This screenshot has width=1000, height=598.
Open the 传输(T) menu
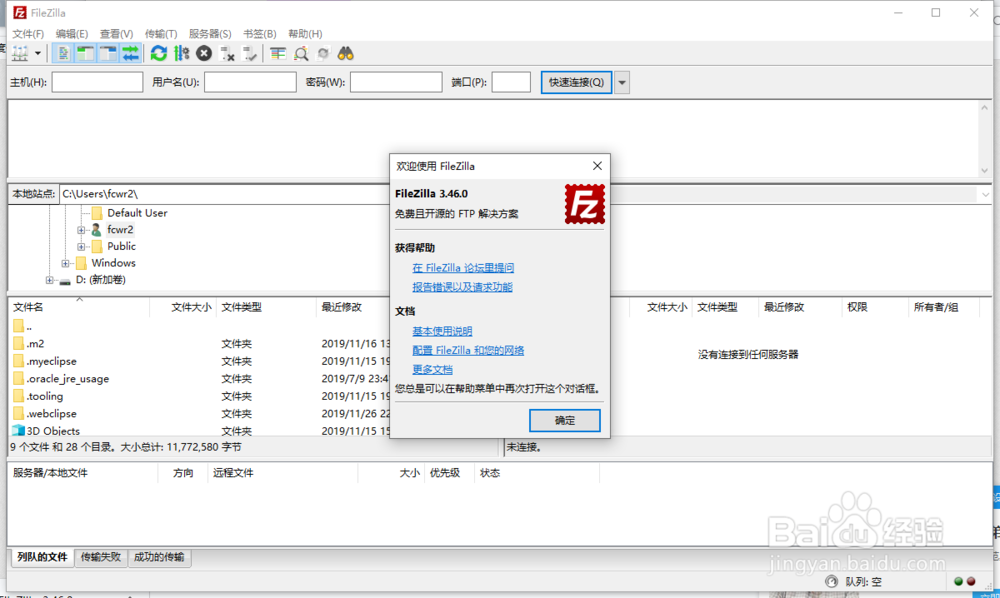tap(161, 34)
